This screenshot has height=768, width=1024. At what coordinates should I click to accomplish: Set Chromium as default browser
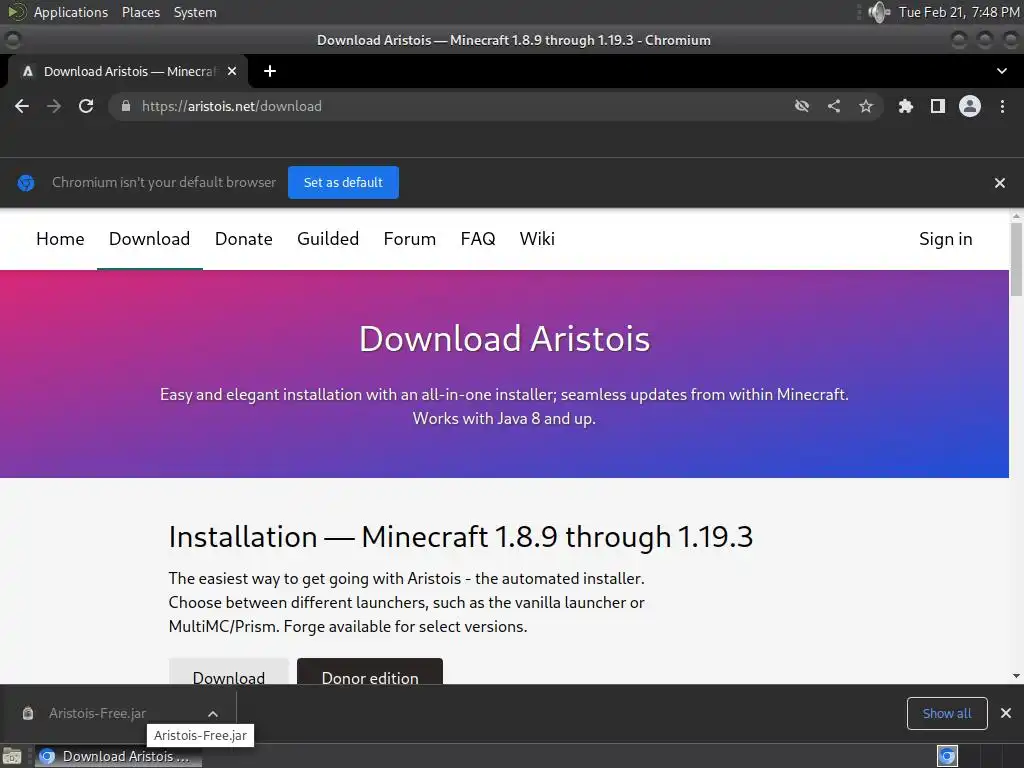[x=343, y=183]
